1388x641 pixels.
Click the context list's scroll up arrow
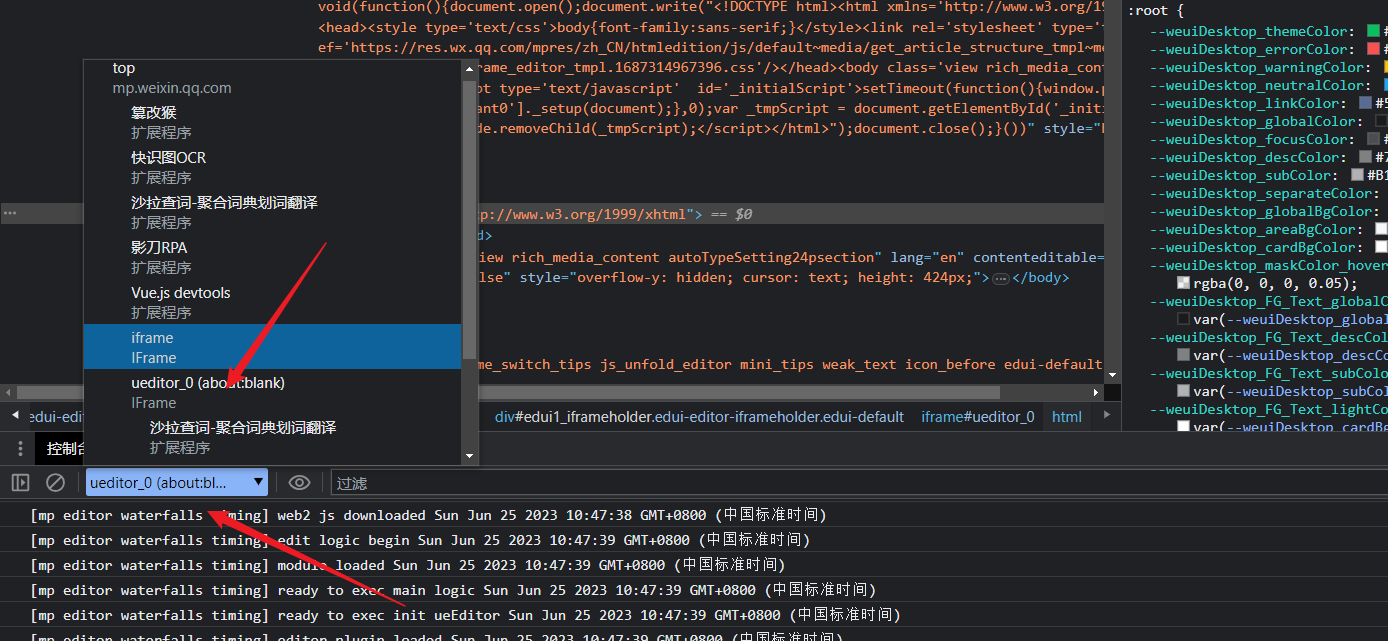click(x=470, y=67)
